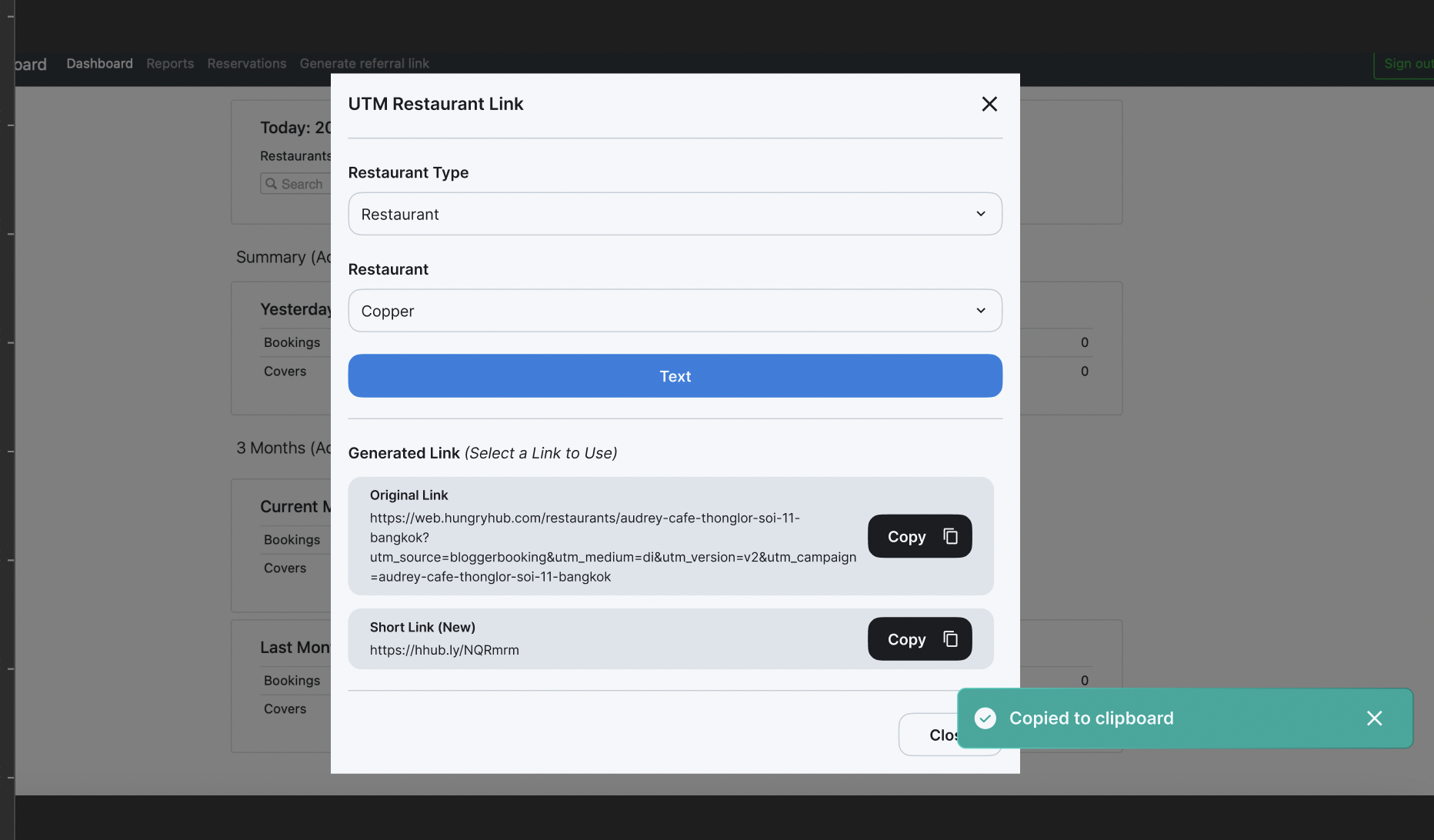
Task: Click the Copied to clipboard message
Action: click(x=1091, y=718)
